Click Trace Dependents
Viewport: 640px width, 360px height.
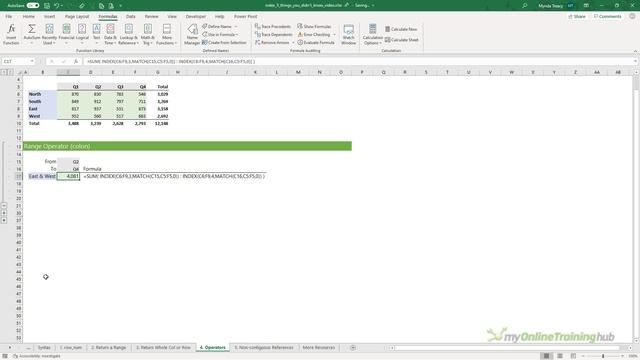[x=273, y=34]
